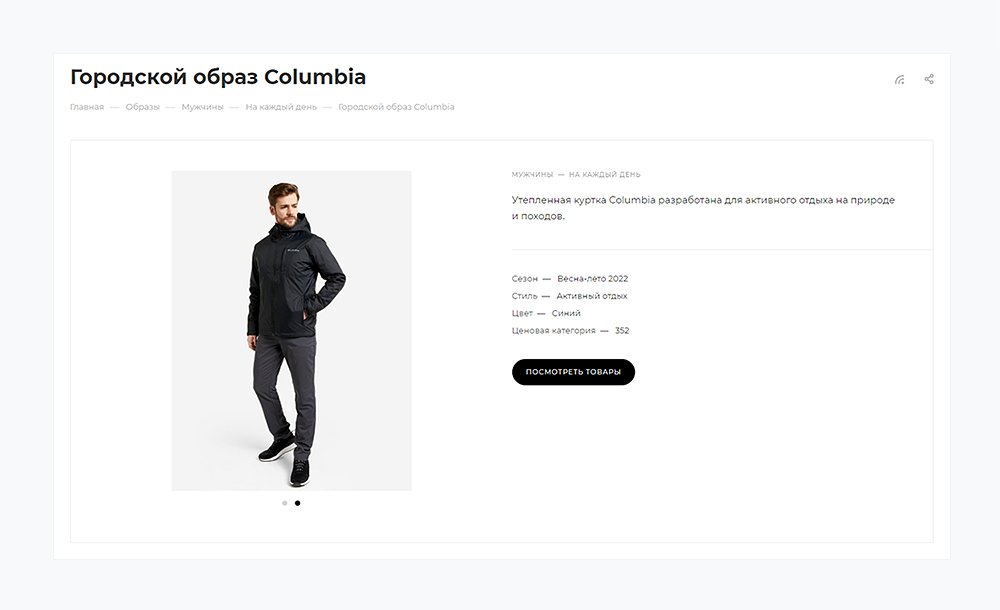Image resolution: width=1000 pixels, height=610 pixels.
Task: Click the share icon
Action: pyautogui.click(x=929, y=79)
